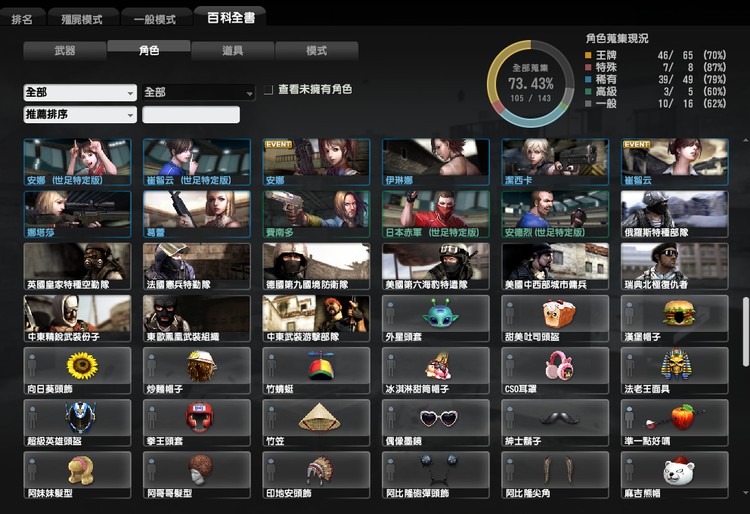Select the hamburger hat 漢堡帽子
Viewport: 750px width, 514px height.
click(x=674, y=318)
